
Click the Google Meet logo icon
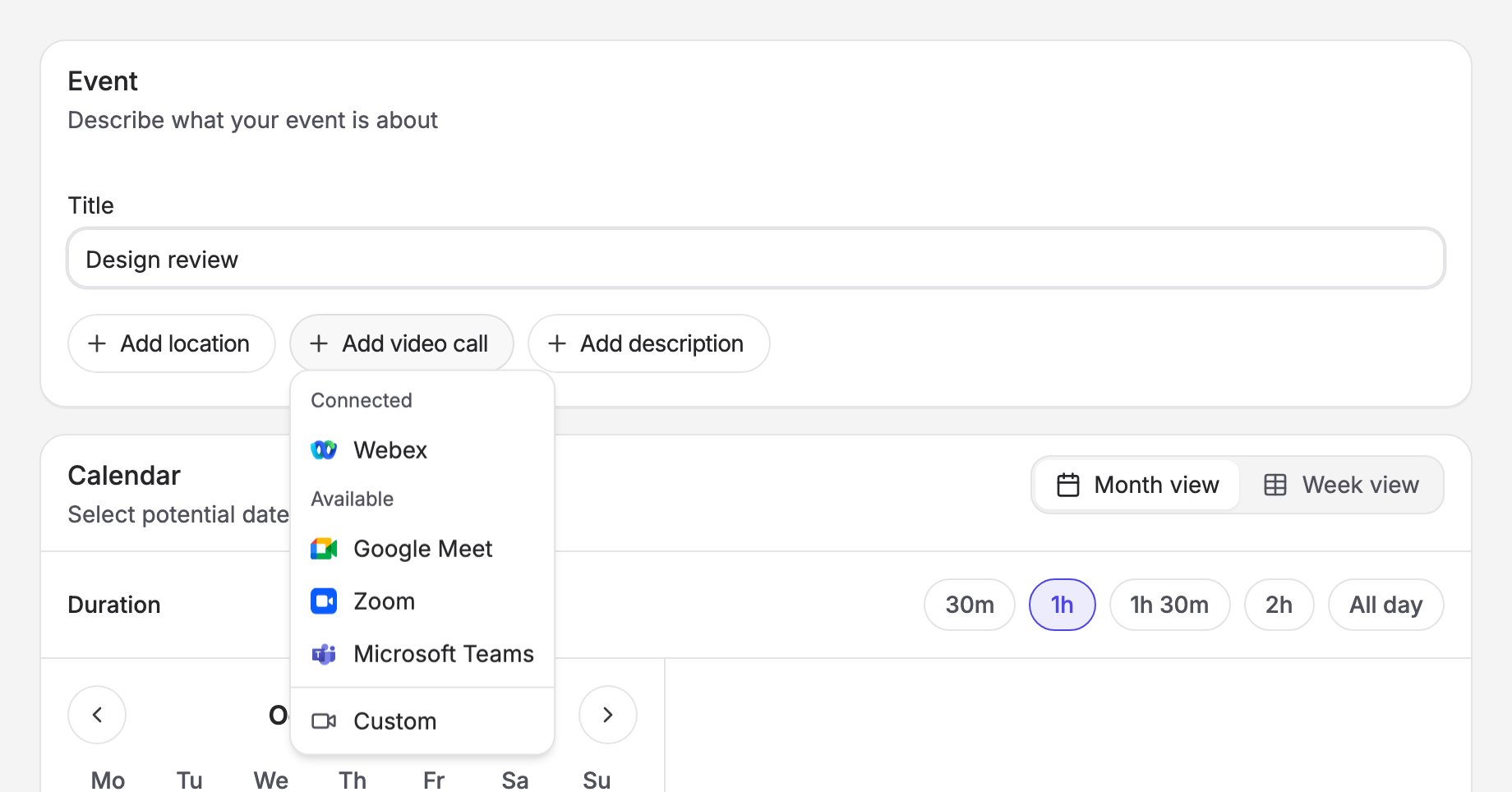[x=324, y=549]
